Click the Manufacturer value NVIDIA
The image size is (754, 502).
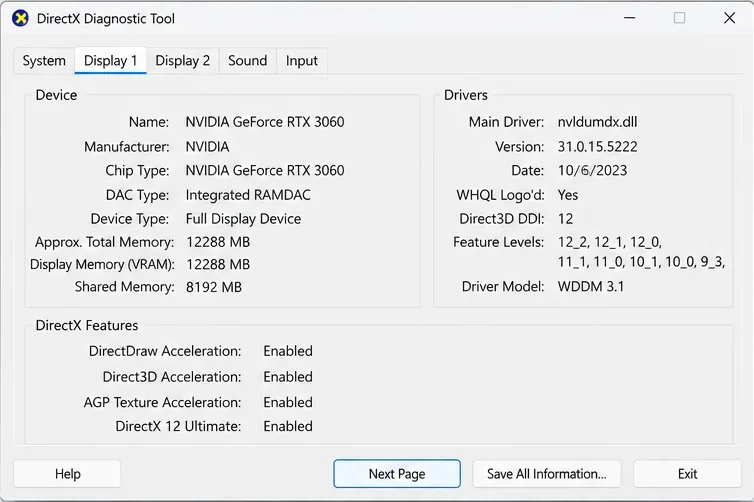coord(207,147)
